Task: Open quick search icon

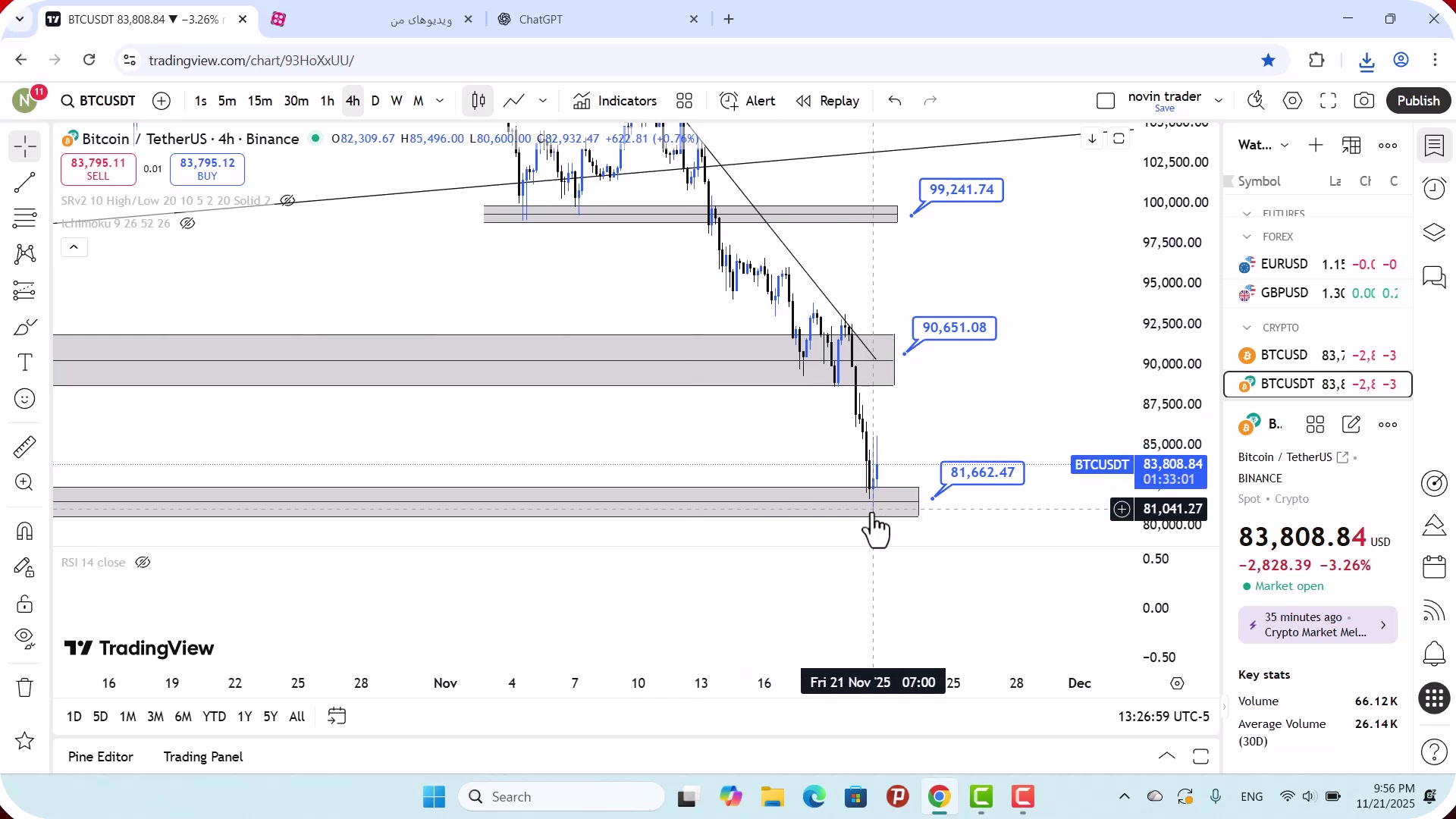Action: click(1256, 101)
